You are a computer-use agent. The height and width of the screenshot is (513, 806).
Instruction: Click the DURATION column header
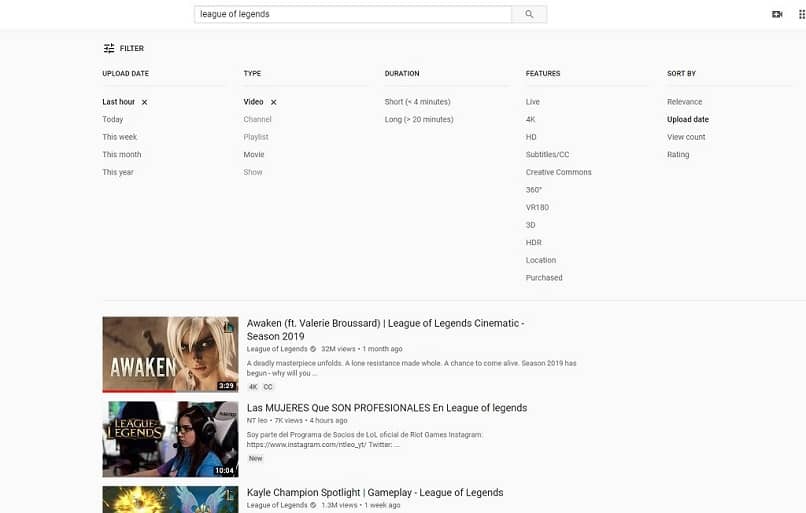click(402, 74)
